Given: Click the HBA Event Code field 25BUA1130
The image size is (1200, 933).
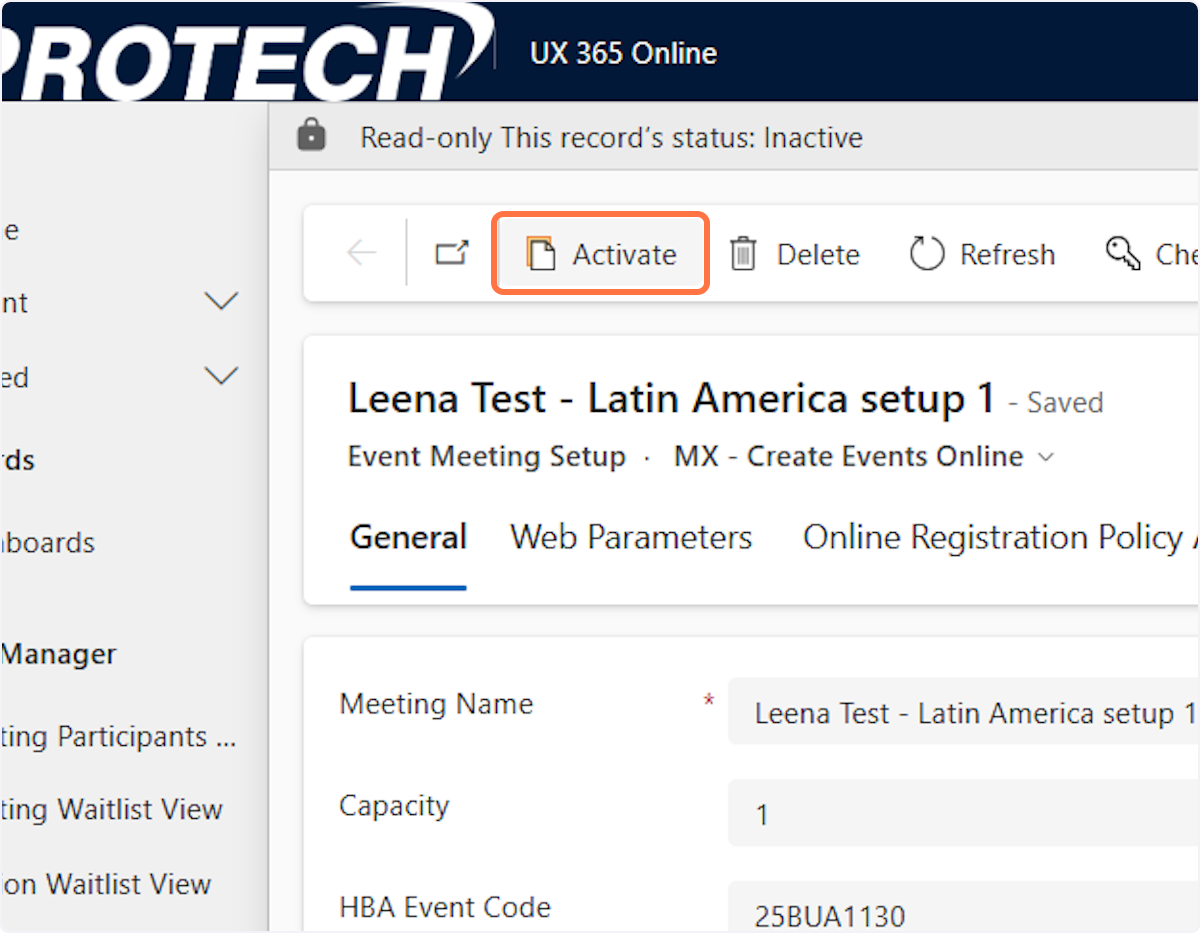Looking at the screenshot, I should tap(964, 907).
